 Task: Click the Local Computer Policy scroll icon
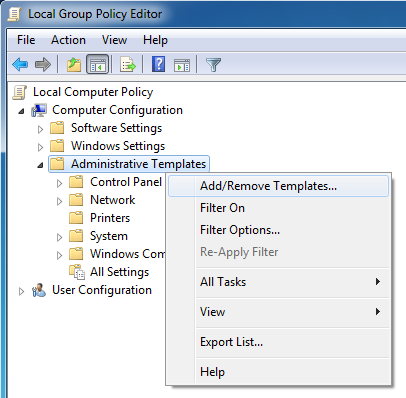point(19,92)
